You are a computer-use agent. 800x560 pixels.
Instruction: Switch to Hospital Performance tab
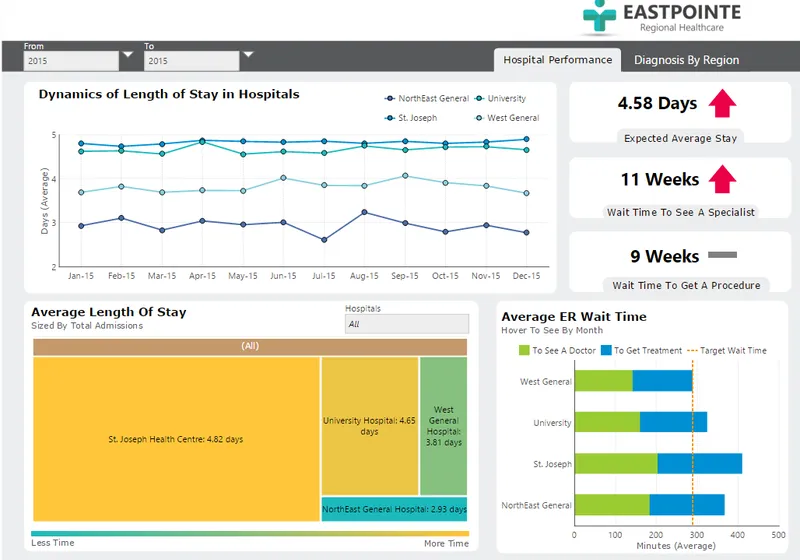[x=558, y=60]
